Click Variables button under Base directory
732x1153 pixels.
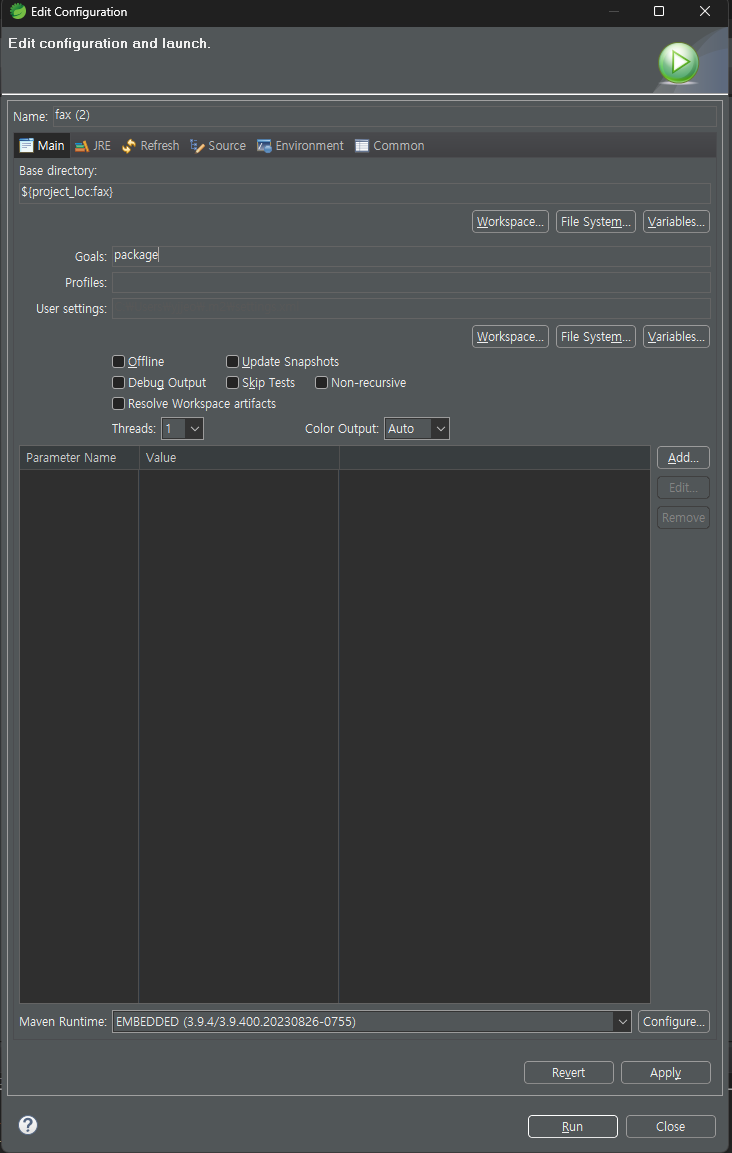point(676,221)
